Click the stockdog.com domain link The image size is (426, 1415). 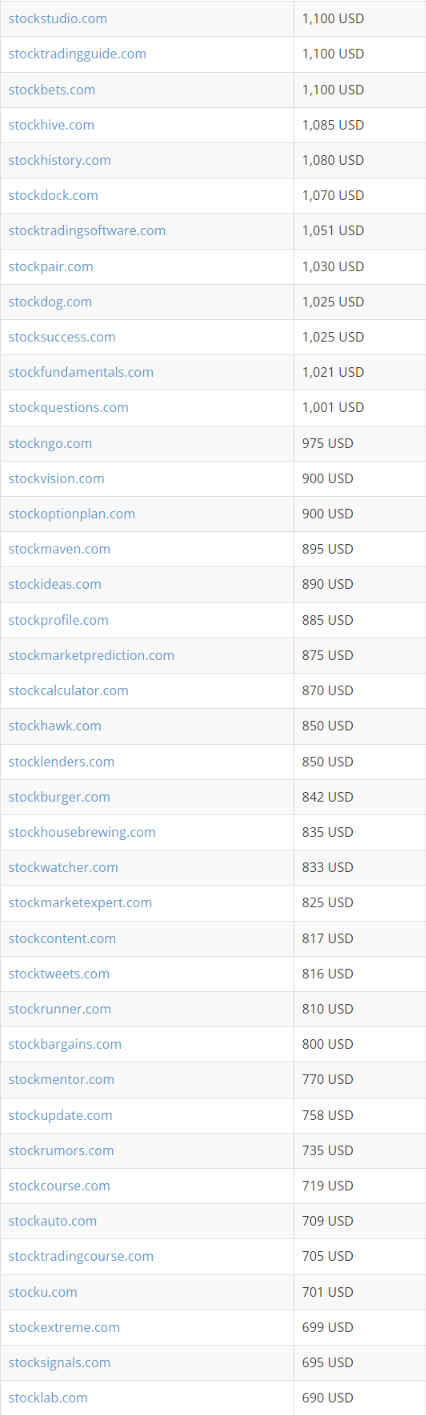(x=50, y=301)
